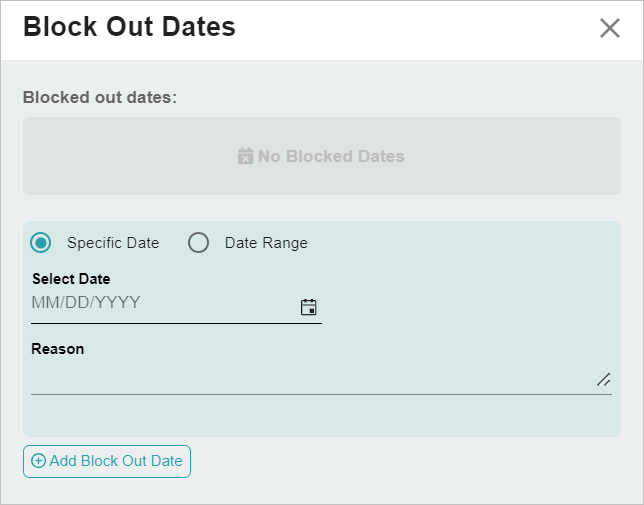Viewport: 644px width, 505px height.
Task: Close the Block Out Dates dialog
Action: (609, 28)
